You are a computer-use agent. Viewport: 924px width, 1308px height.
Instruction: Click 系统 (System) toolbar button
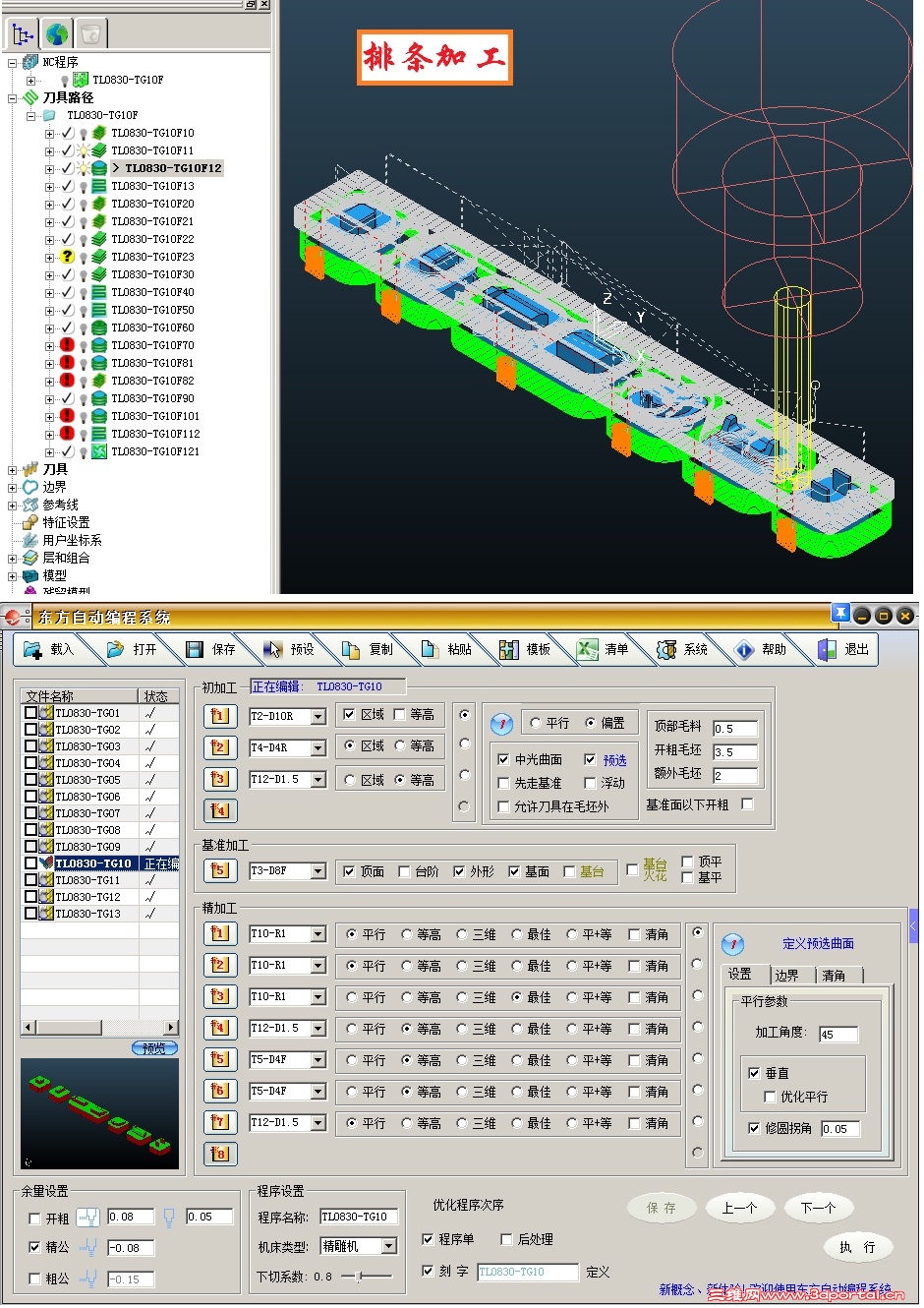682,649
